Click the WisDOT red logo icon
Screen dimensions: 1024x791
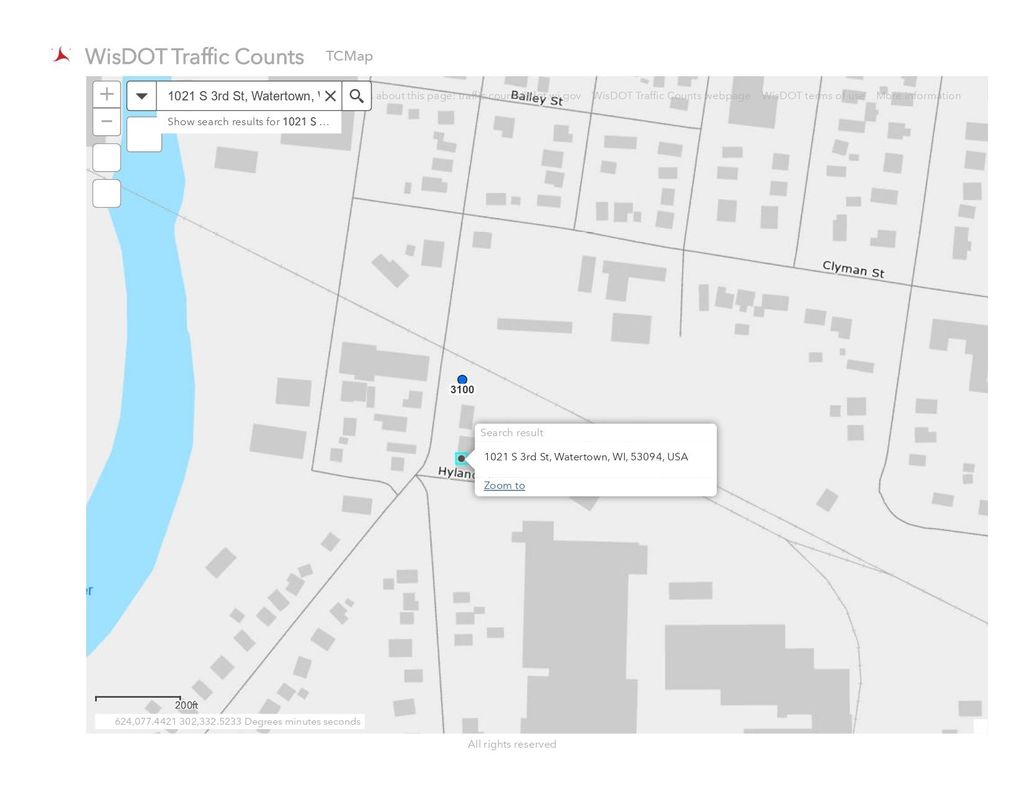62,55
